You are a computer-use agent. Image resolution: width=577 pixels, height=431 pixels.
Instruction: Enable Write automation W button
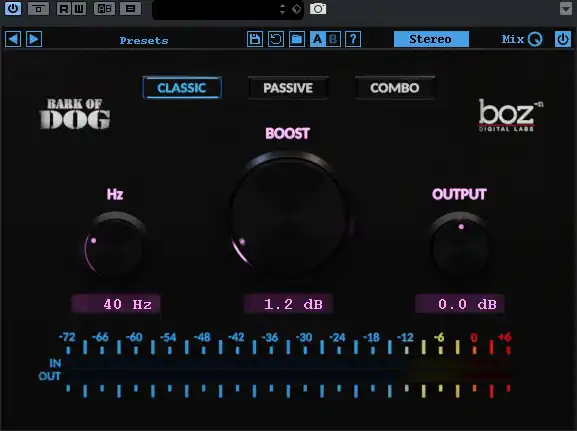pyautogui.click(x=79, y=8)
